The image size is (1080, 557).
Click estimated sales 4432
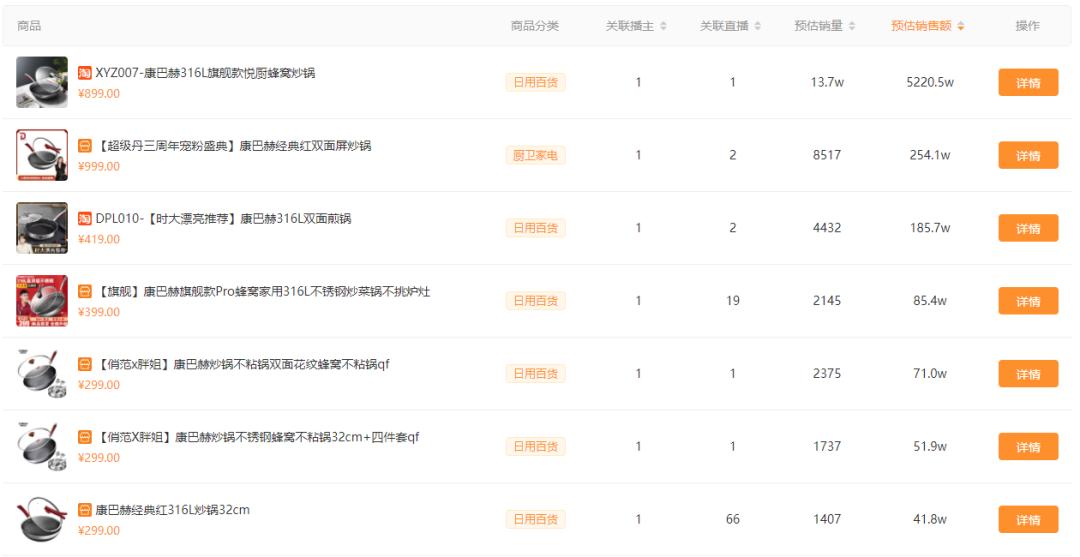click(827, 229)
